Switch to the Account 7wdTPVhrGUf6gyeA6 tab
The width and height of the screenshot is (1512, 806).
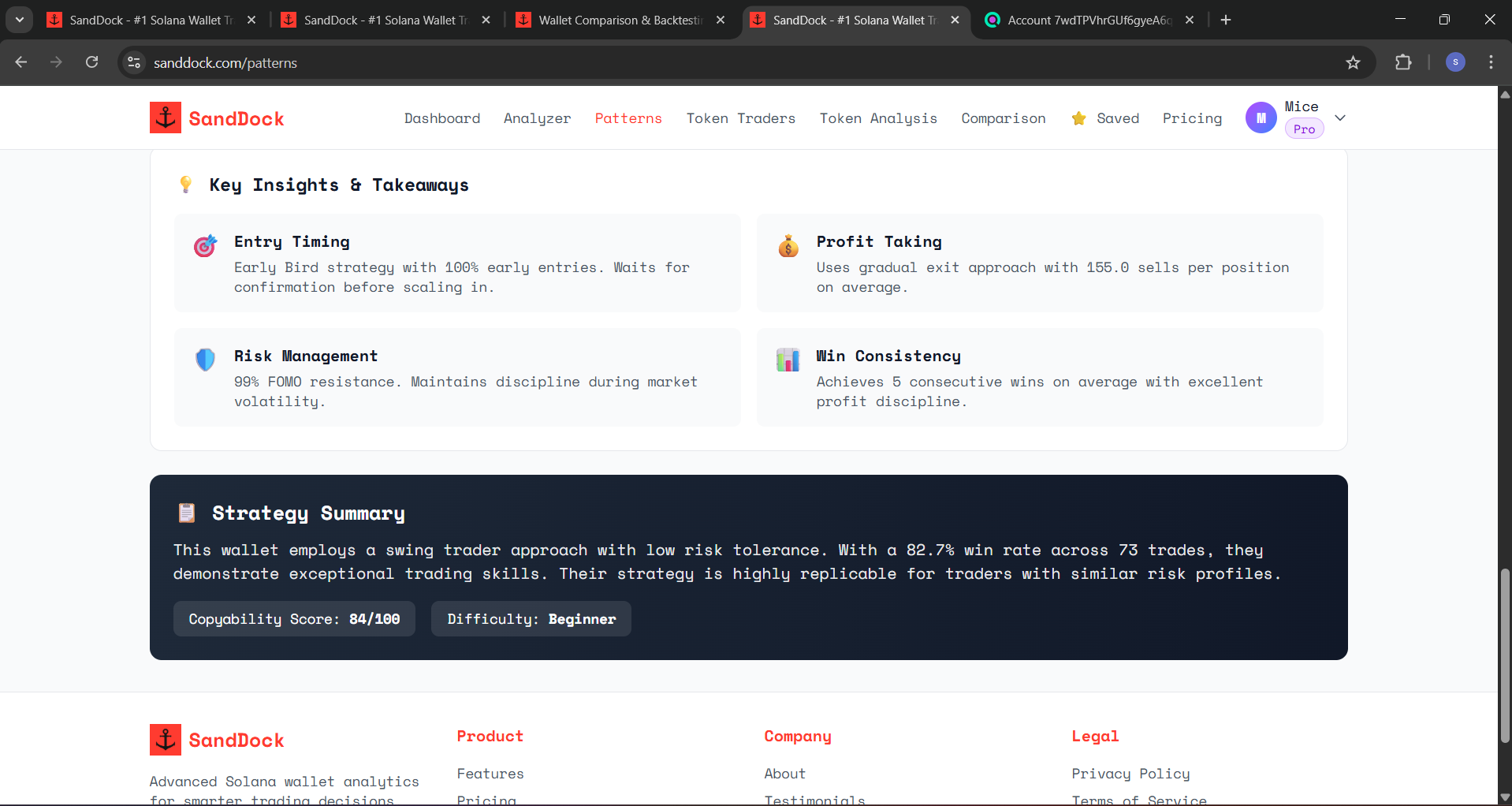[x=1089, y=20]
